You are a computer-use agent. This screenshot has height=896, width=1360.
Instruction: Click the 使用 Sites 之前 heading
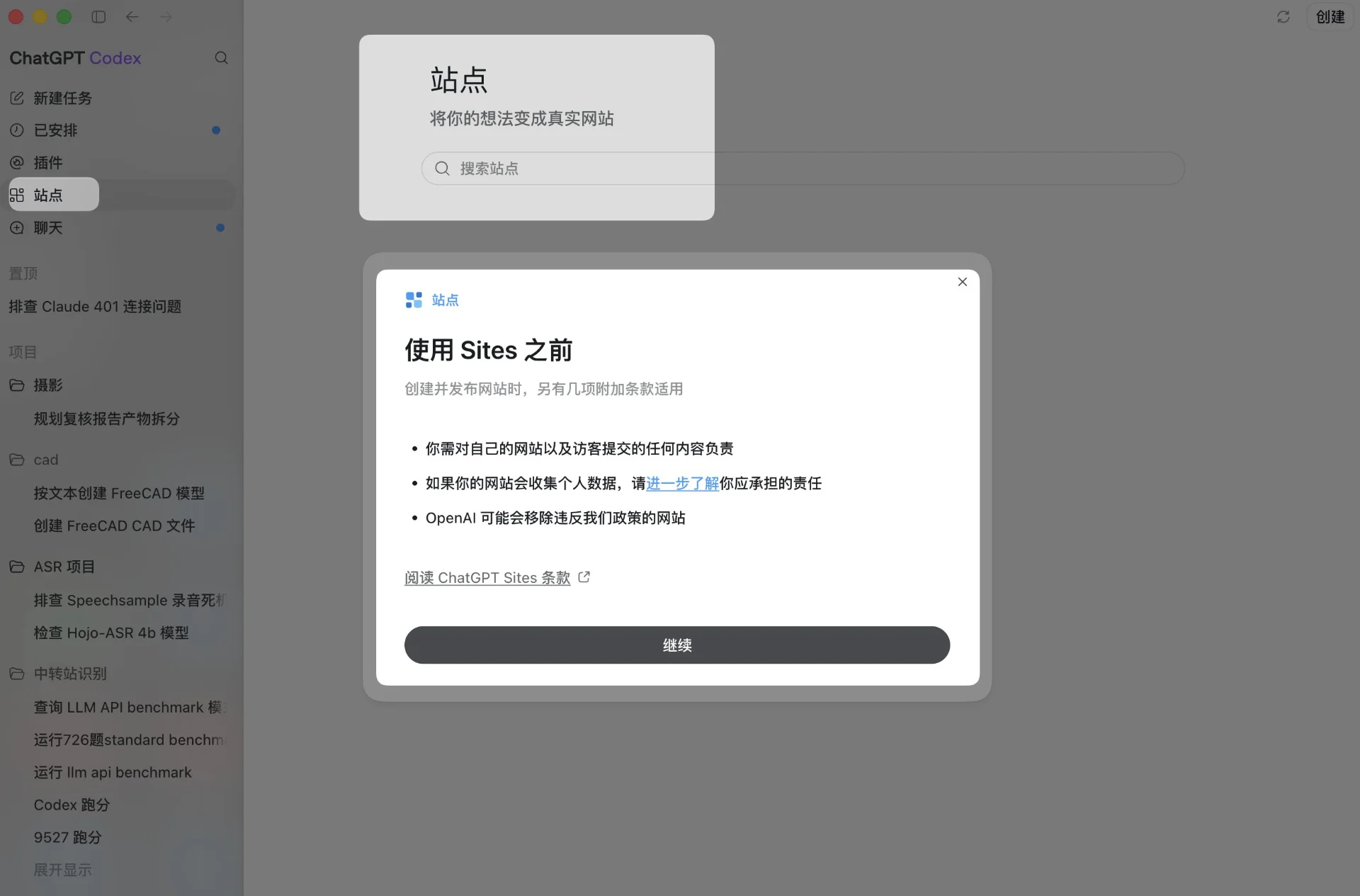pos(488,350)
